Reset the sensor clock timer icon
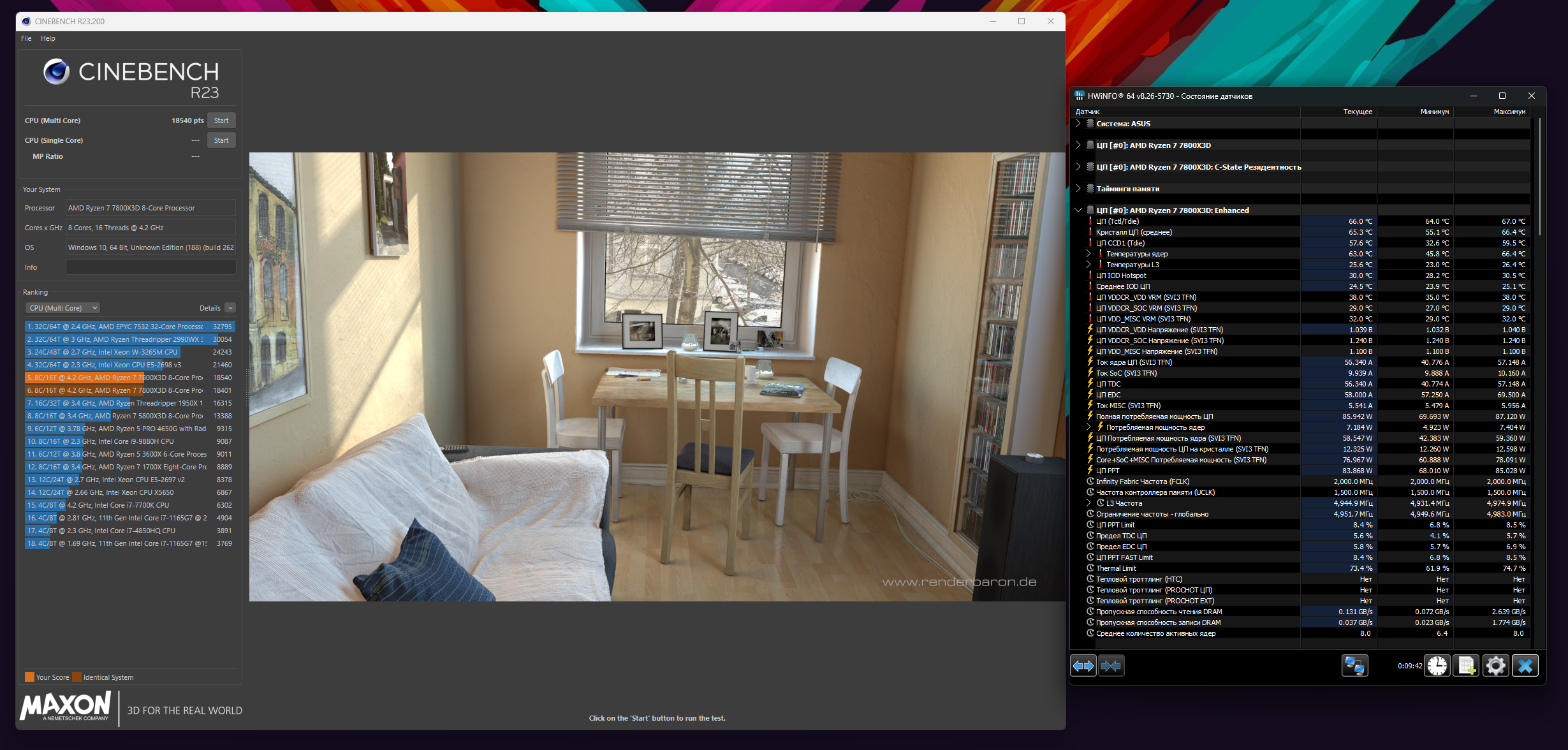The width and height of the screenshot is (1568, 750). (1437, 666)
